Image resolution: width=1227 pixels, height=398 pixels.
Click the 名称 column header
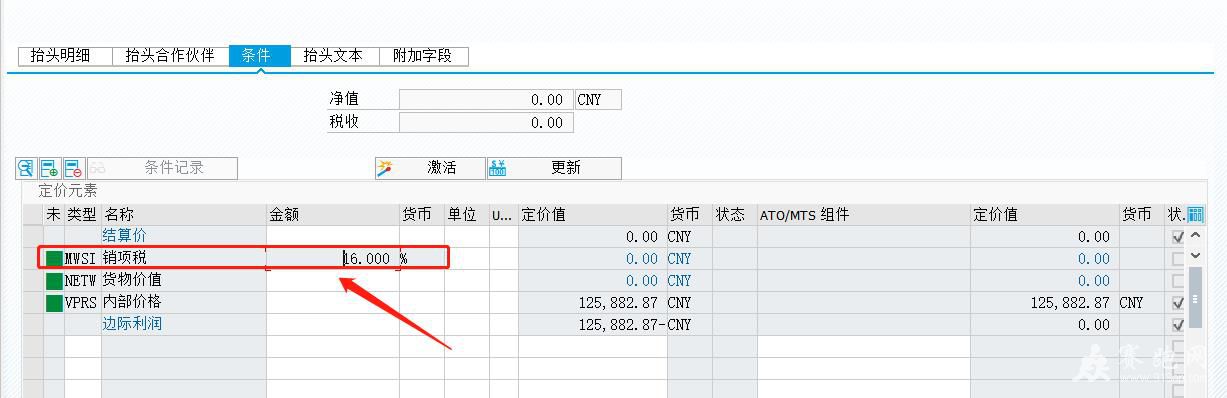(184, 215)
